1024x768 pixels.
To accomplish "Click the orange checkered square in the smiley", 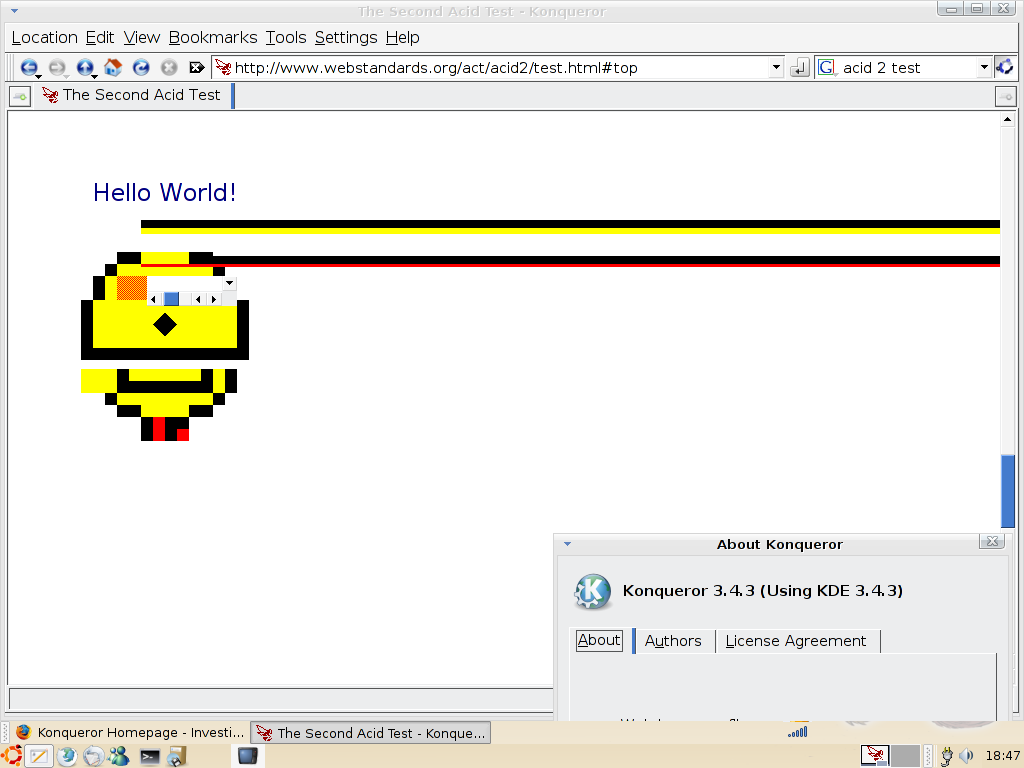I will pos(131,288).
